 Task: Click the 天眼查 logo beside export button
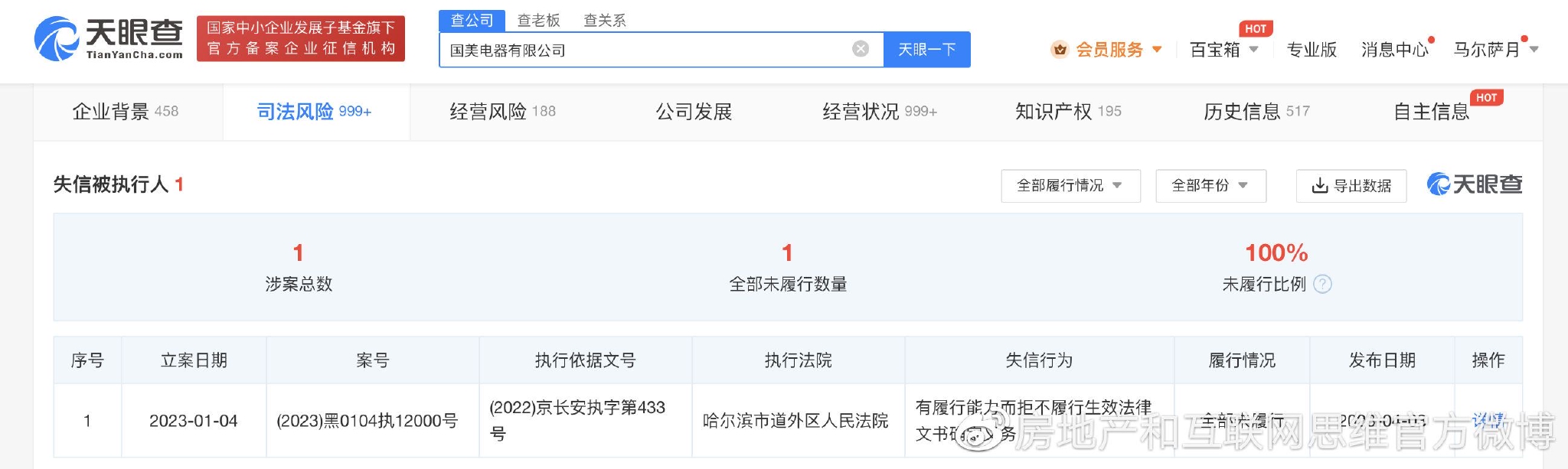pyautogui.click(x=1475, y=184)
